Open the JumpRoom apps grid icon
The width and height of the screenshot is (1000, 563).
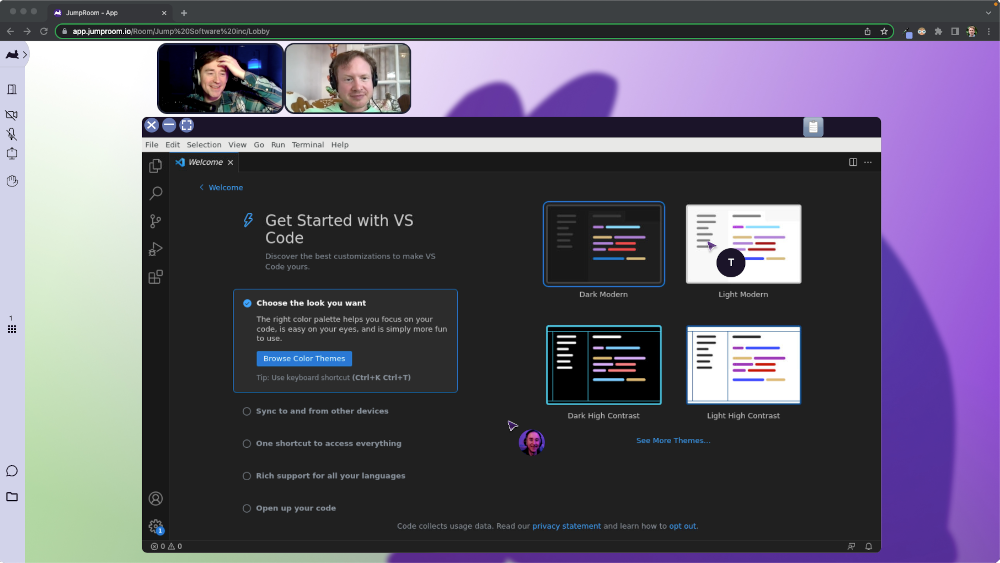(x=11, y=329)
